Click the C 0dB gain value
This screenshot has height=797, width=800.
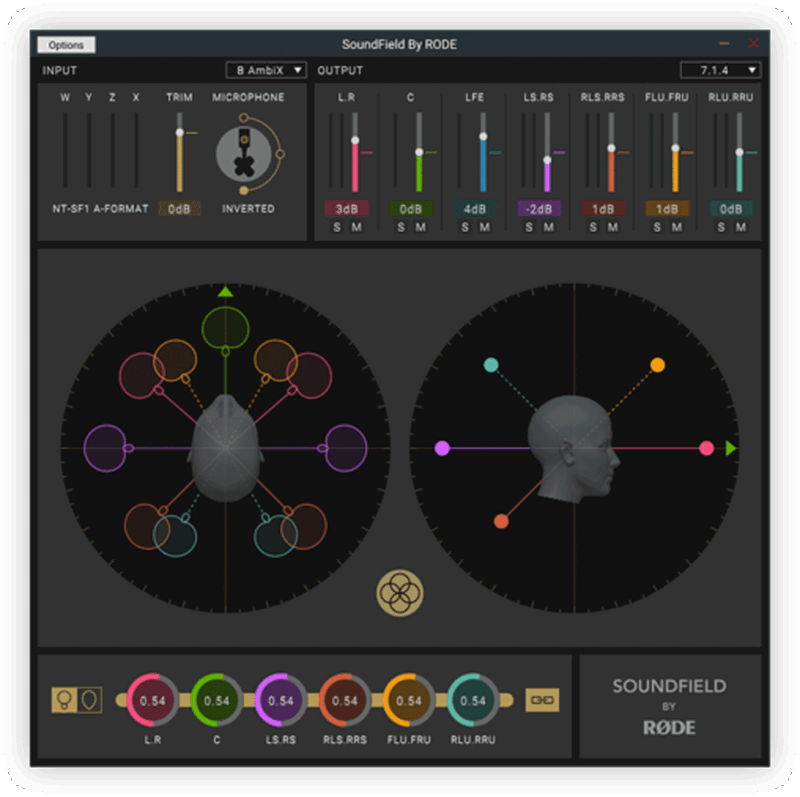[x=411, y=209]
